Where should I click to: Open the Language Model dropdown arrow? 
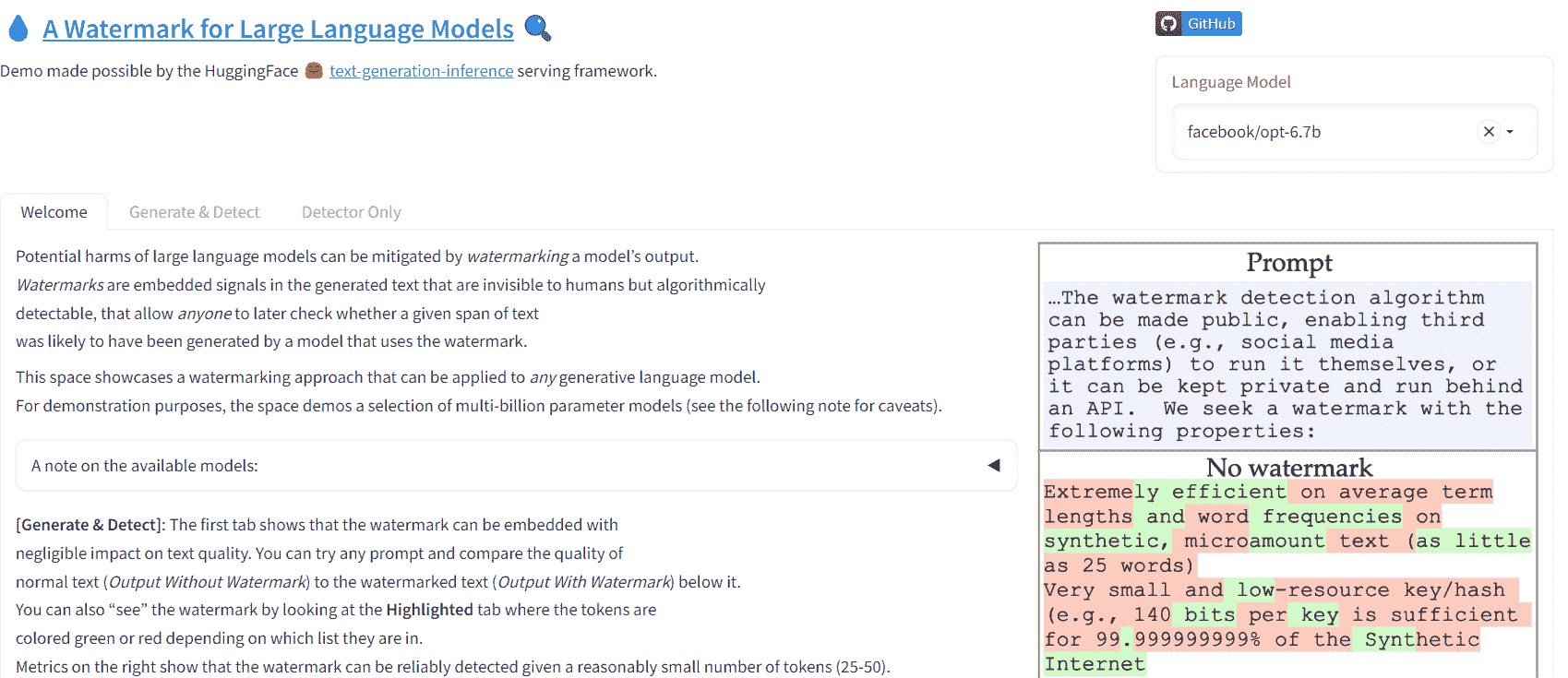(x=1511, y=132)
